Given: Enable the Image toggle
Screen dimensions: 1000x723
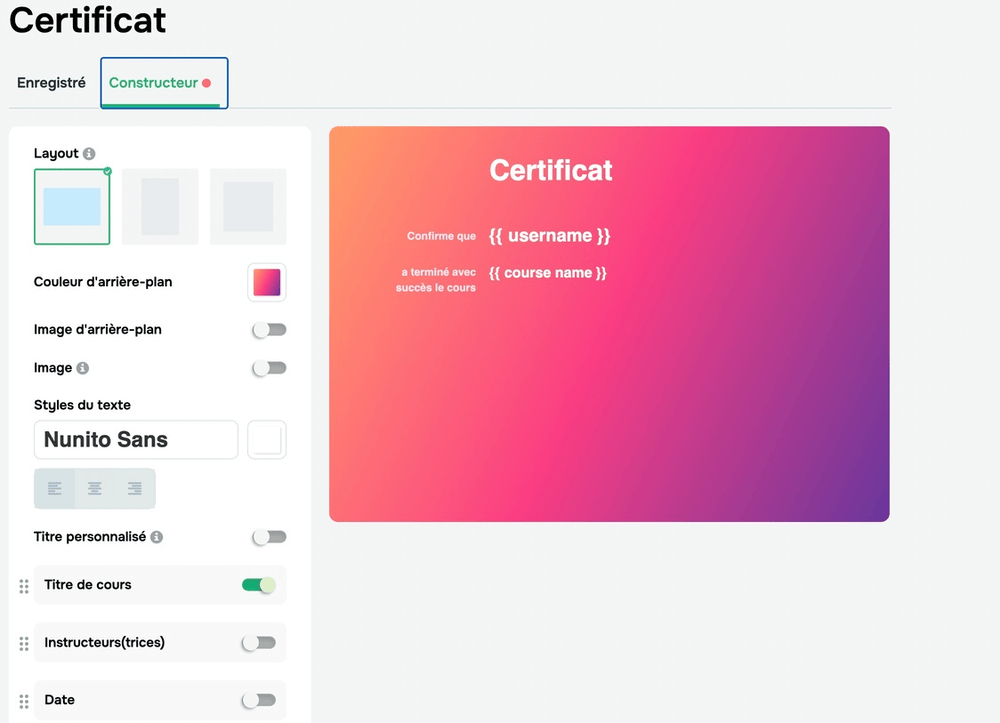Looking at the screenshot, I should coord(267,367).
